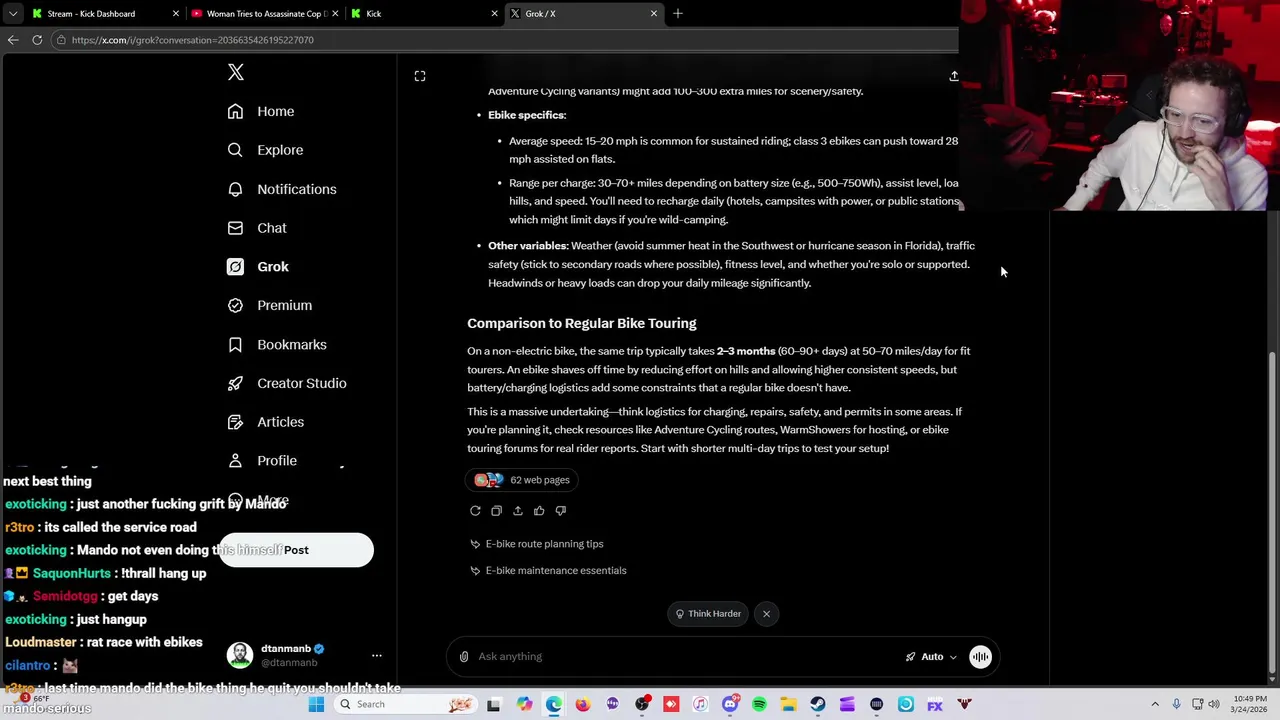Select the E-bike maintenance essentials suggestion
The height and width of the screenshot is (720, 1280).
548,571
